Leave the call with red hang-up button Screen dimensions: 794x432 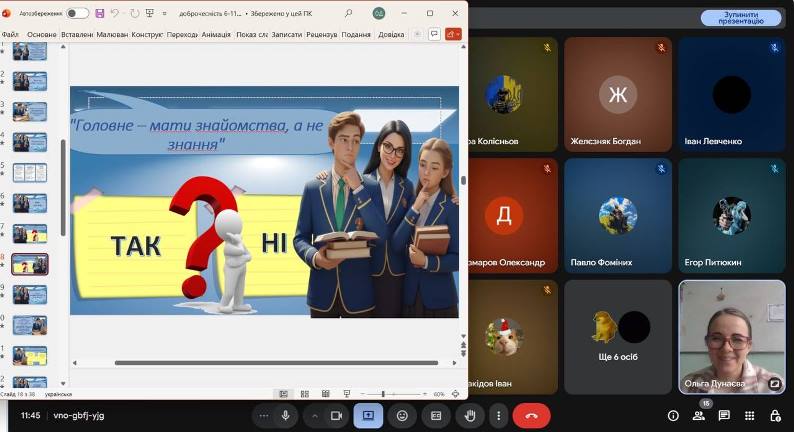[531, 416]
